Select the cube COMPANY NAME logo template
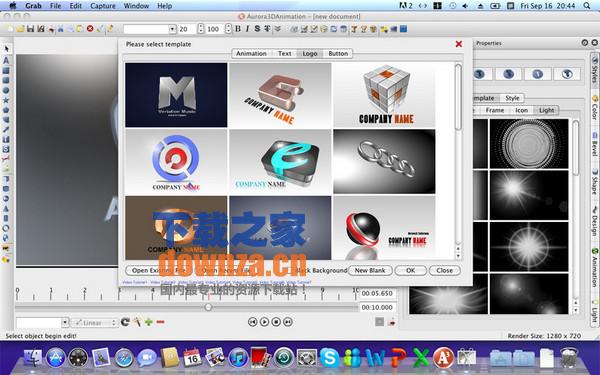 [x=384, y=95]
